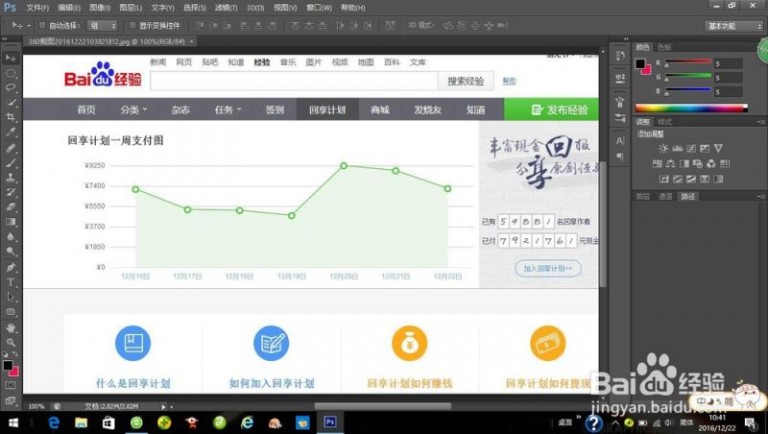The image size is (768, 434).
Task: Click the Photoshop taskbar icon
Action: 330,422
